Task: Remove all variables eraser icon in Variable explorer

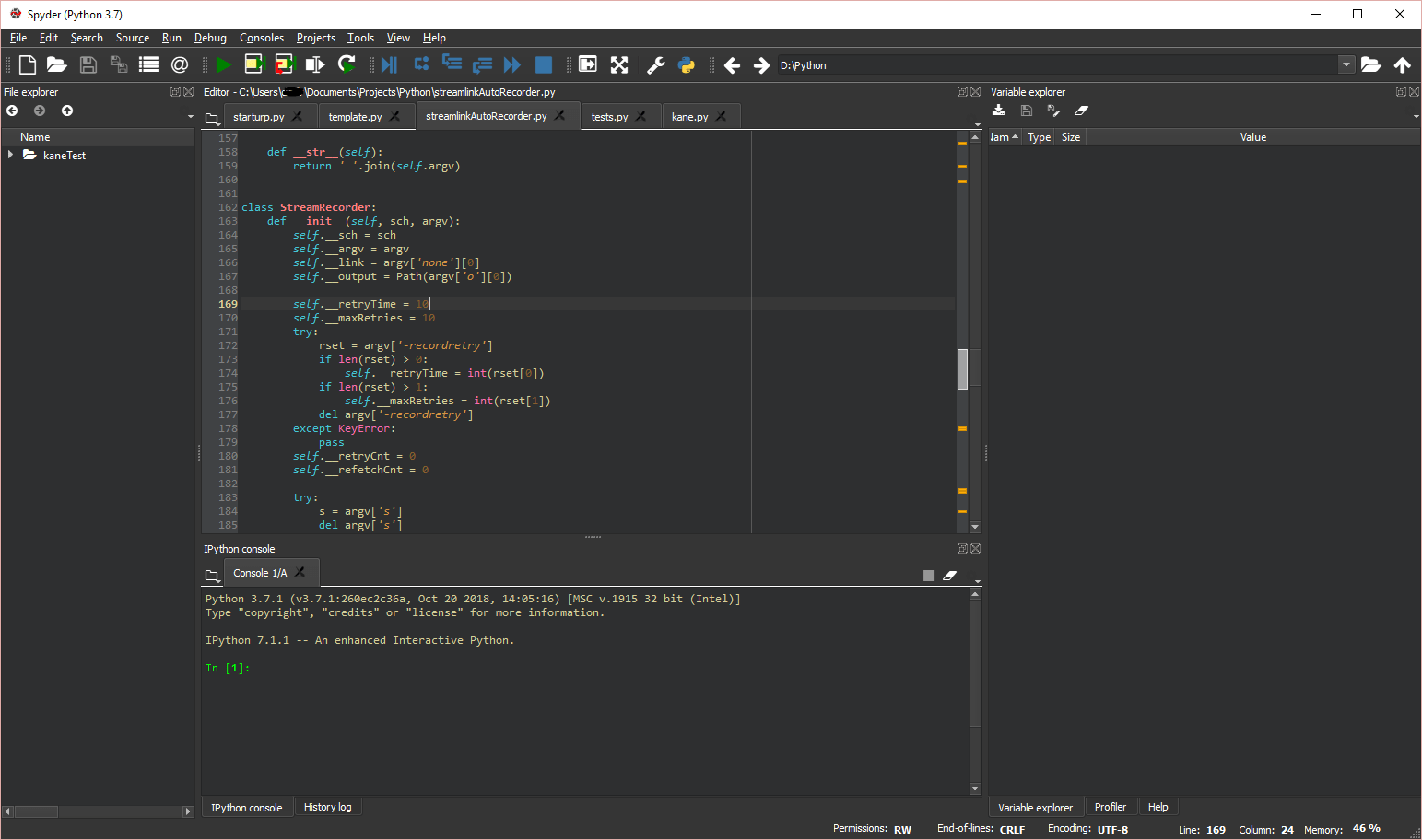Action: (x=1081, y=111)
